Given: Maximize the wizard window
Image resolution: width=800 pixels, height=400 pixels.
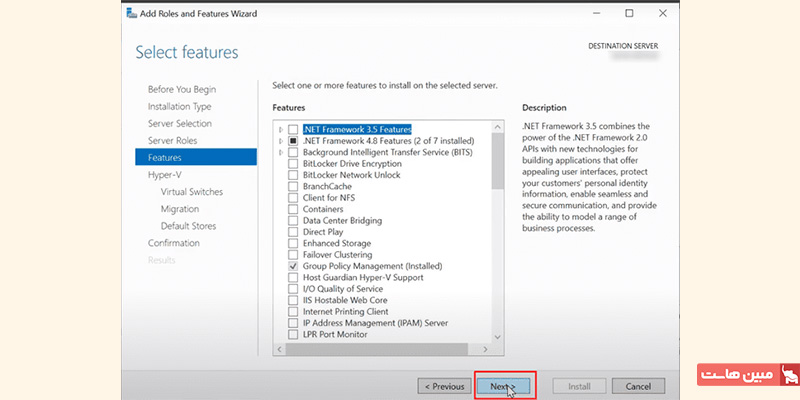Looking at the screenshot, I should [629, 13].
